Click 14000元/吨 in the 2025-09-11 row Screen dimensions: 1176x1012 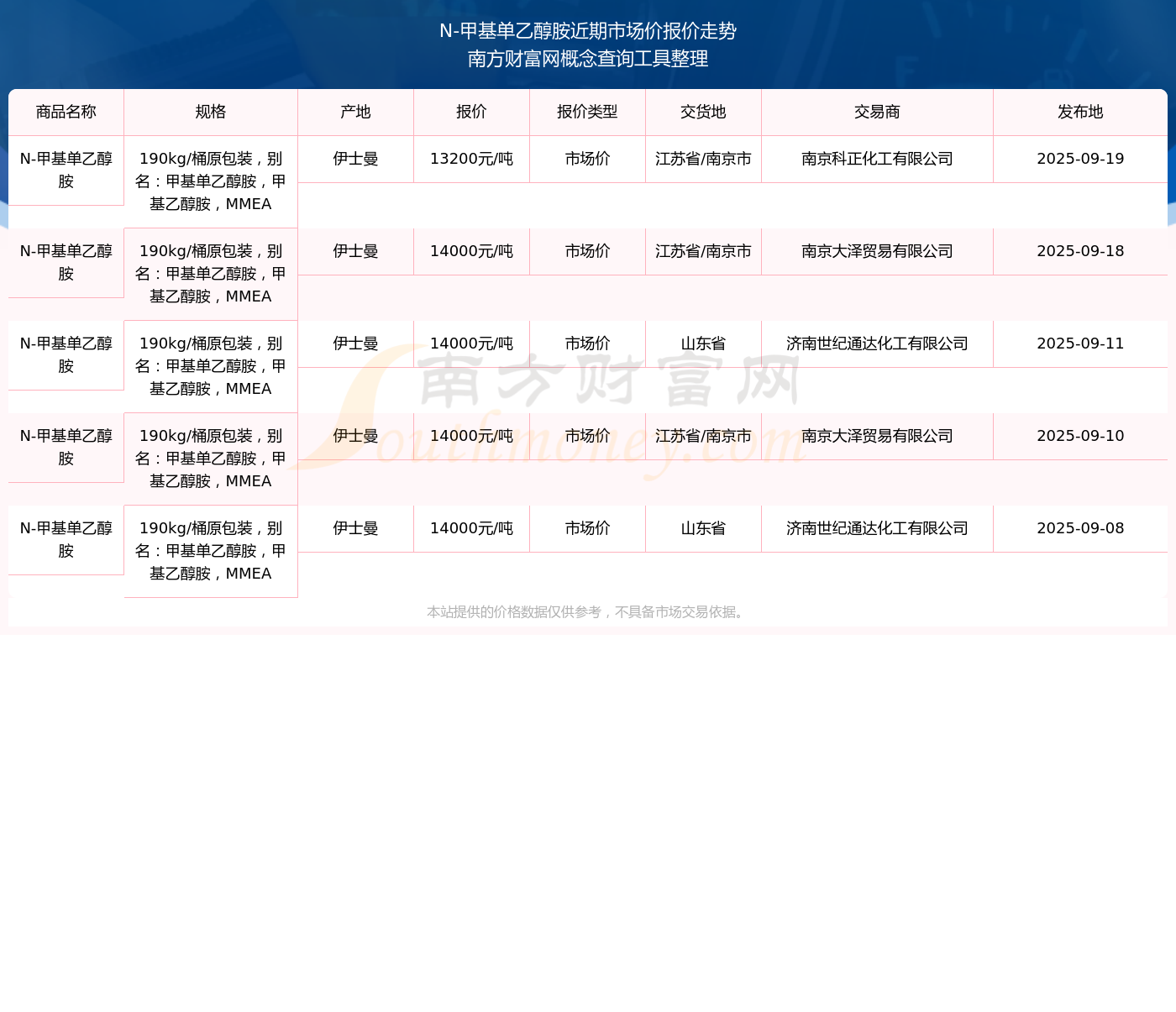click(472, 343)
